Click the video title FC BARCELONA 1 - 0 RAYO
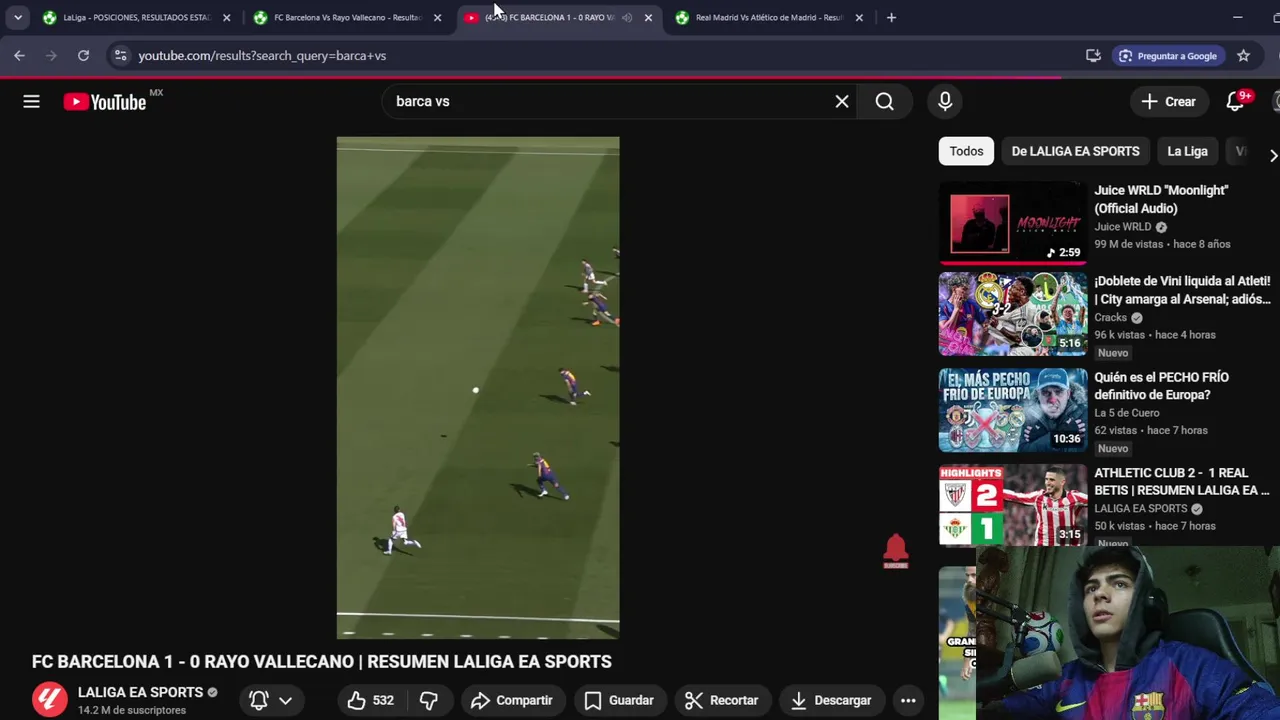The width and height of the screenshot is (1280, 720). click(x=322, y=662)
